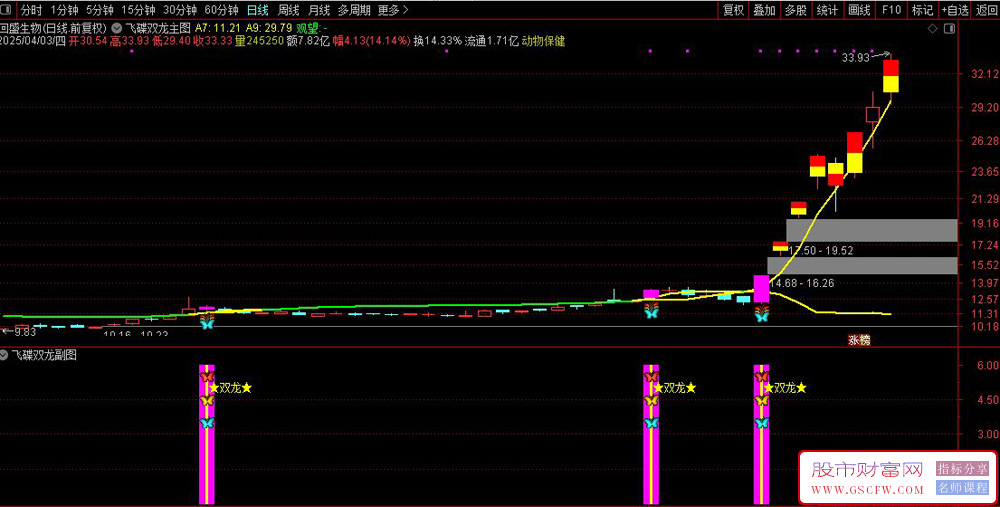Click the cyan butterfly in the rightmost magenta bar
Viewport: 1000px width, 507px height.
pos(761,423)
